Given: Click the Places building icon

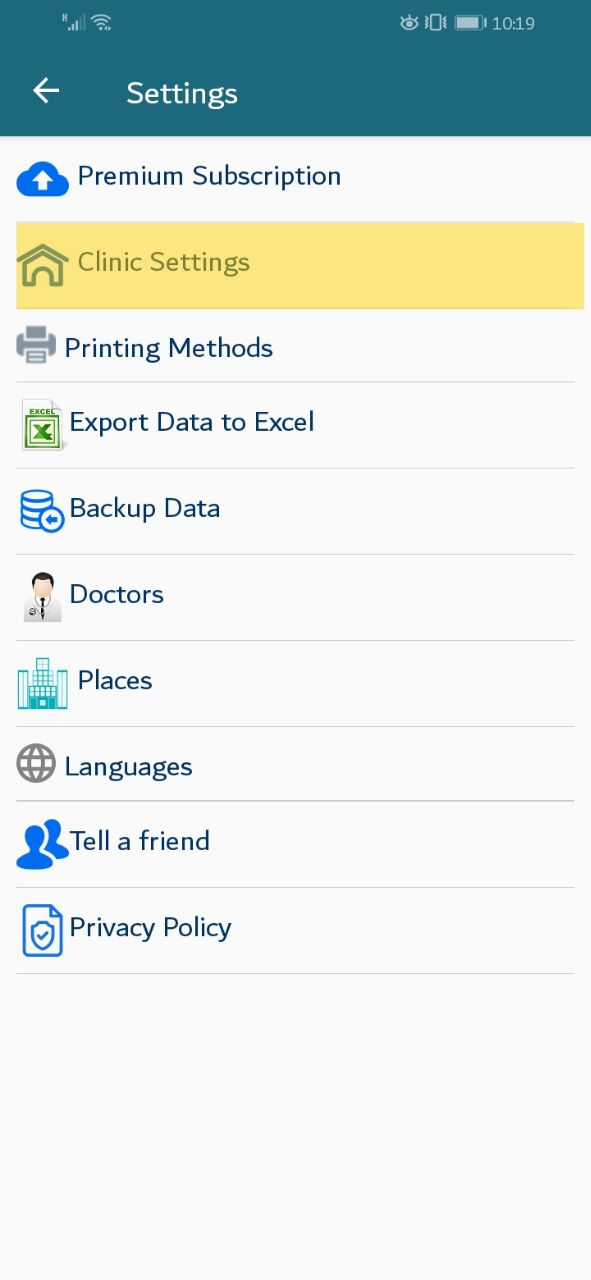Looking at the screenshot, I should 43,684.
